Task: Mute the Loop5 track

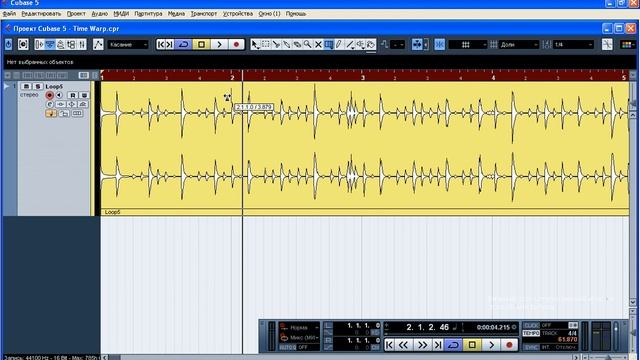Action: [26, 86]
